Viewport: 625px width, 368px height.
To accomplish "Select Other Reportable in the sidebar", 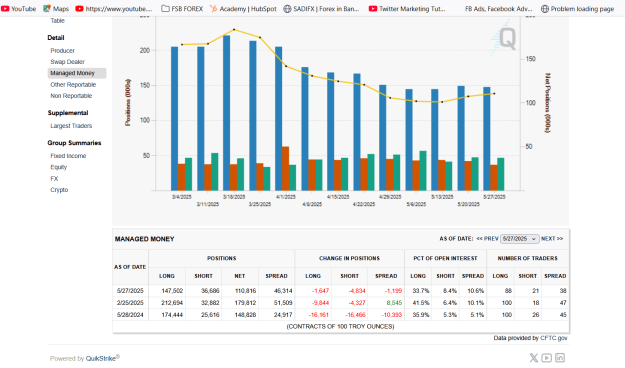I will 73,85.
